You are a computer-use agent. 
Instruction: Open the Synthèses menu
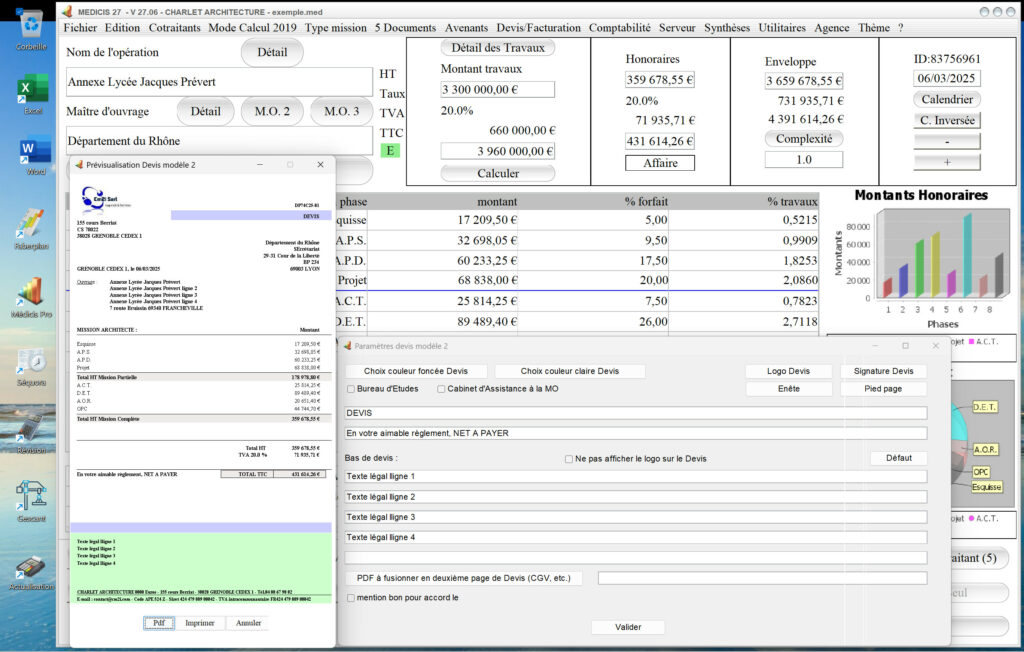[727, 28]
